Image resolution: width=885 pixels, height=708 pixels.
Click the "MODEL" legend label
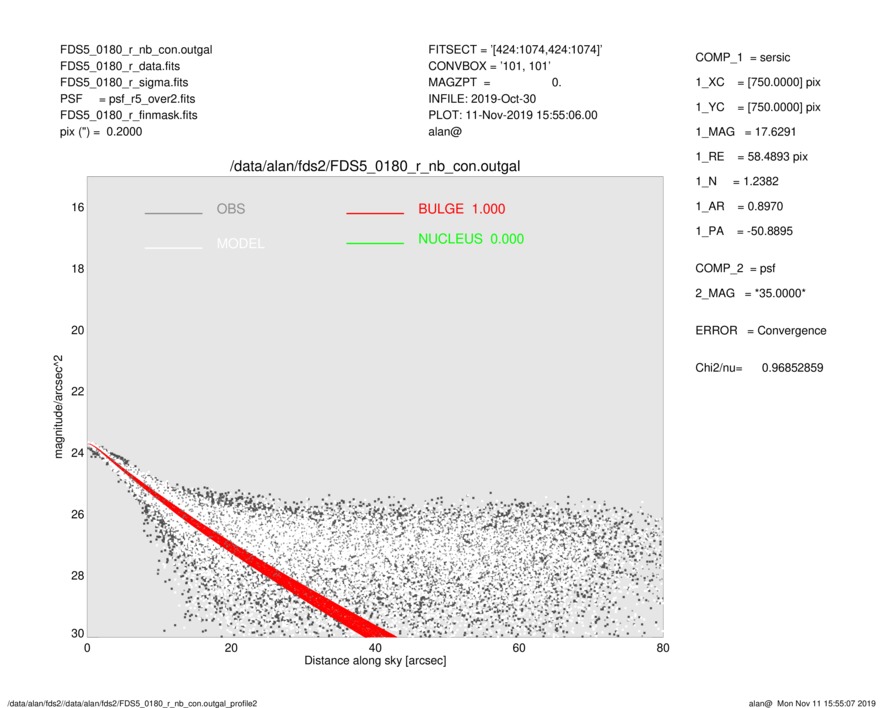(240, 244)
